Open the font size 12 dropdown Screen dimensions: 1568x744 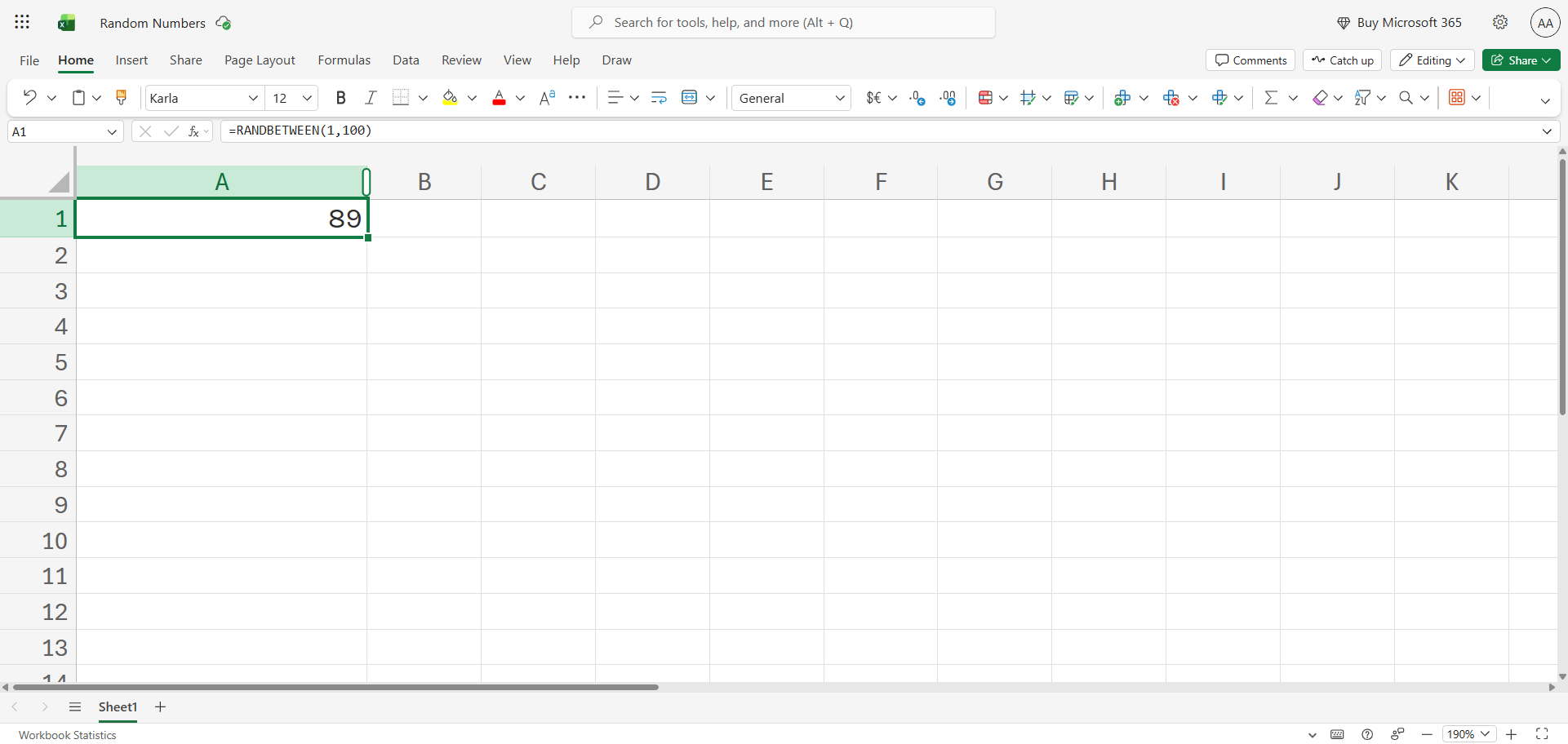tap(307, 98)
